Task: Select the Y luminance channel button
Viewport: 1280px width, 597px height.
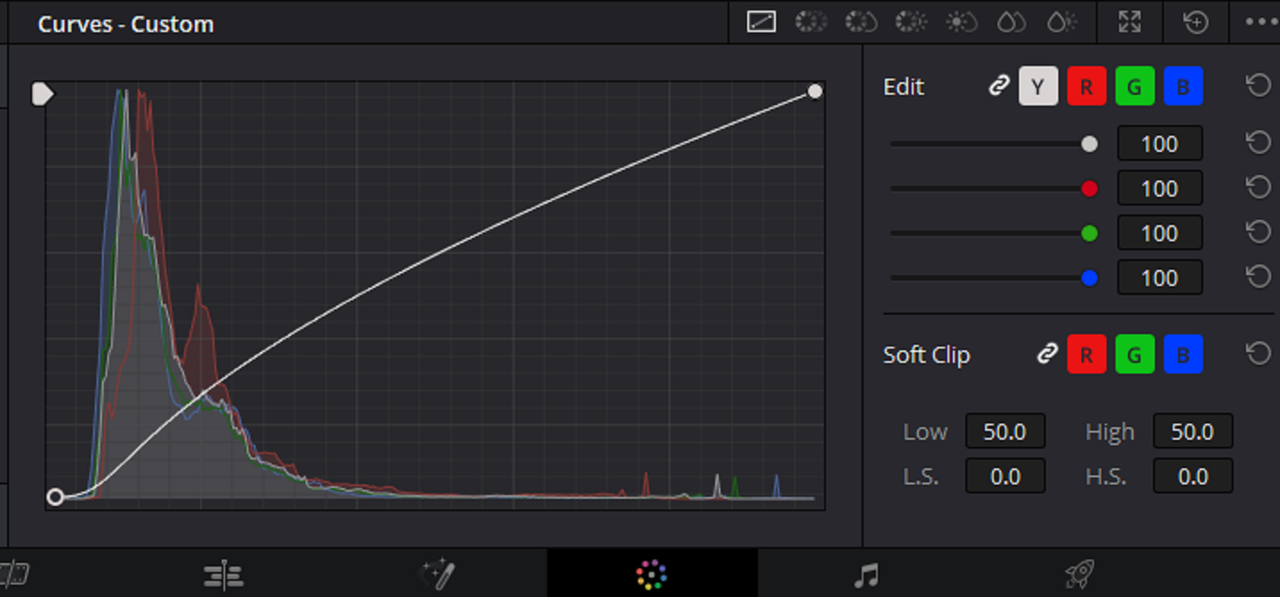Action: [1038, 87]
